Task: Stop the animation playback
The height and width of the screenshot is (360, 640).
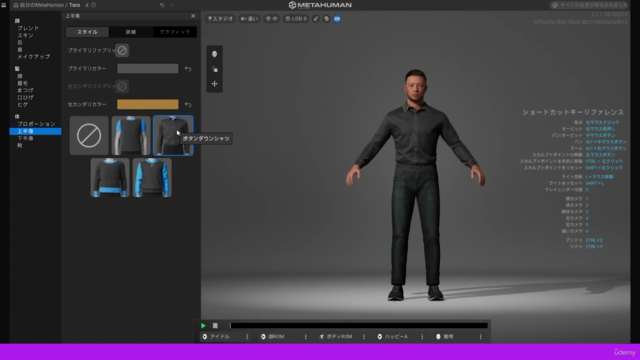Action: tap(215, 326)
